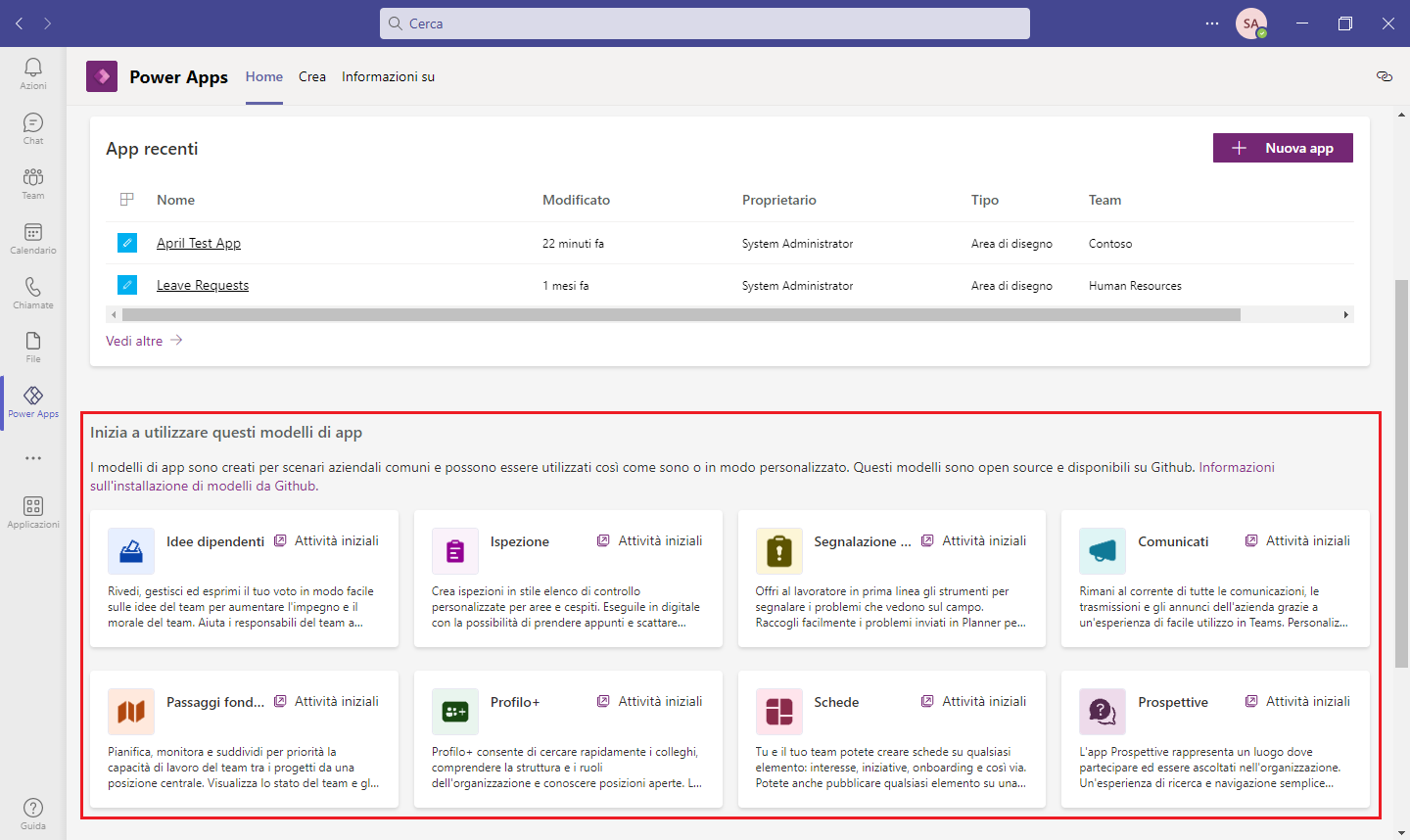1410x840 pixels.
Task: Switch to the Home tab
Action: point(264,76)
